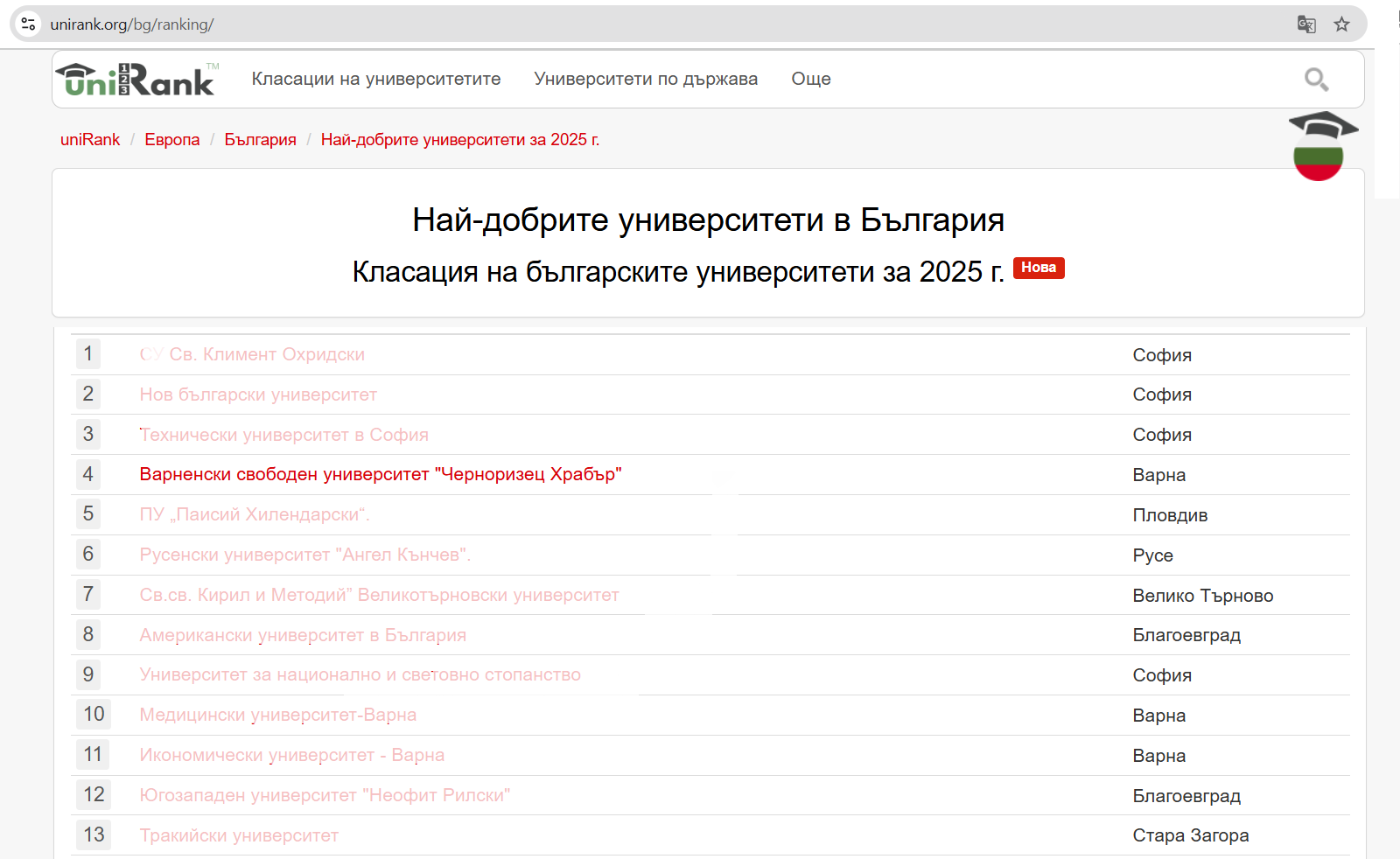This screenshot has width=1400, height=859.
Task: Open Югозападен университет 'Неофит Рилски' link
Action: coord(325,796)
